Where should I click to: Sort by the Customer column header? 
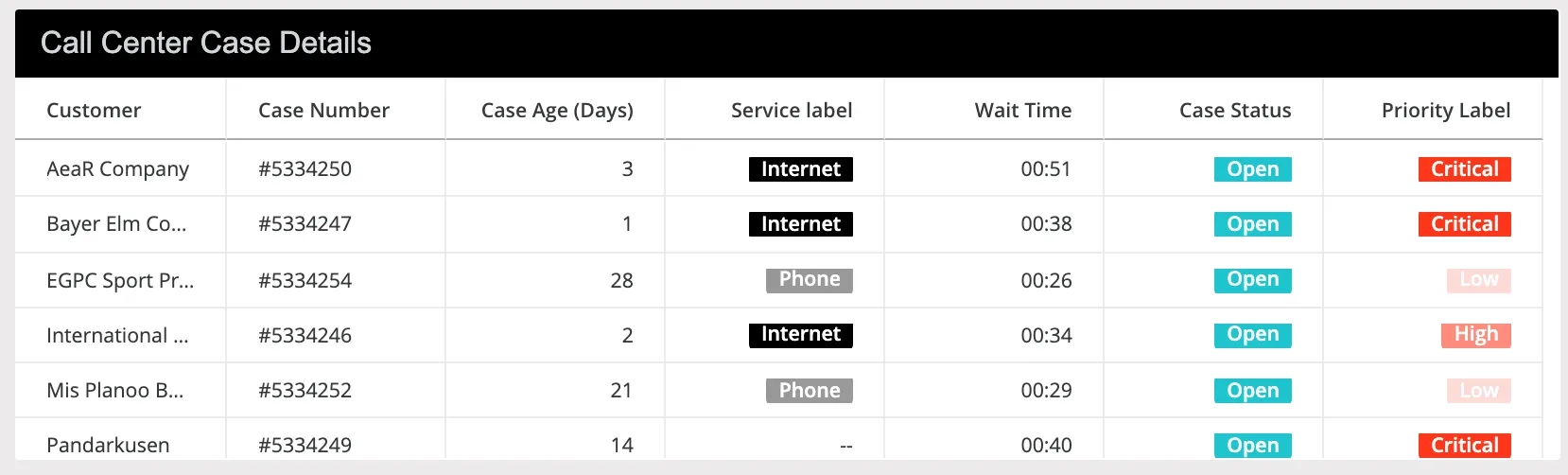point(94,111)
